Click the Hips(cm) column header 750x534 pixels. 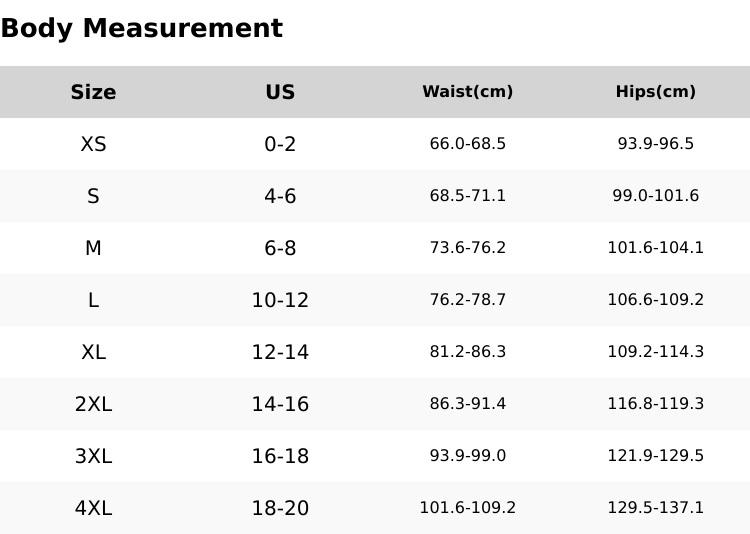[655, 92]
